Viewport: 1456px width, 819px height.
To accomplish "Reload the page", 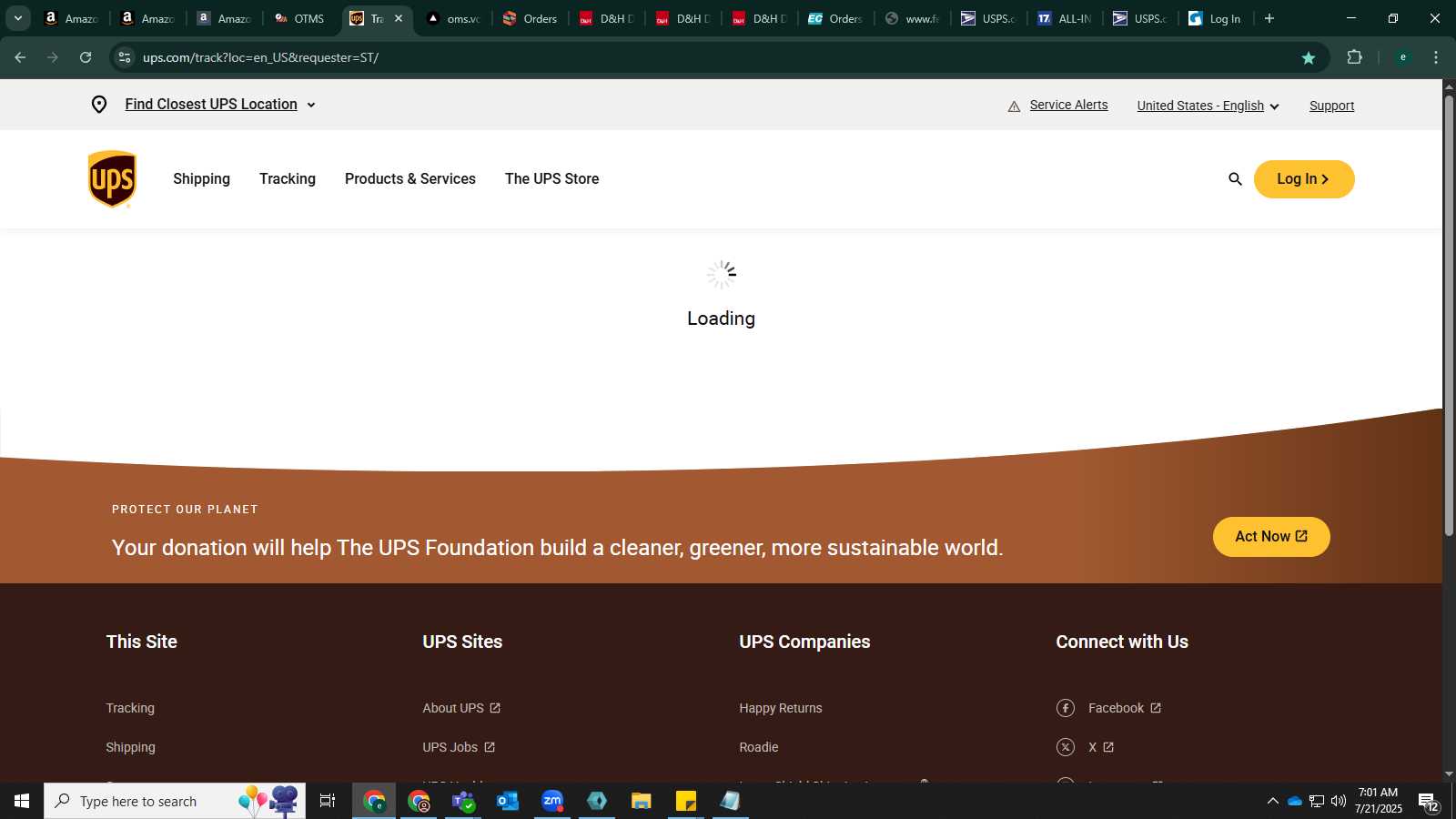I will (86, 57).
